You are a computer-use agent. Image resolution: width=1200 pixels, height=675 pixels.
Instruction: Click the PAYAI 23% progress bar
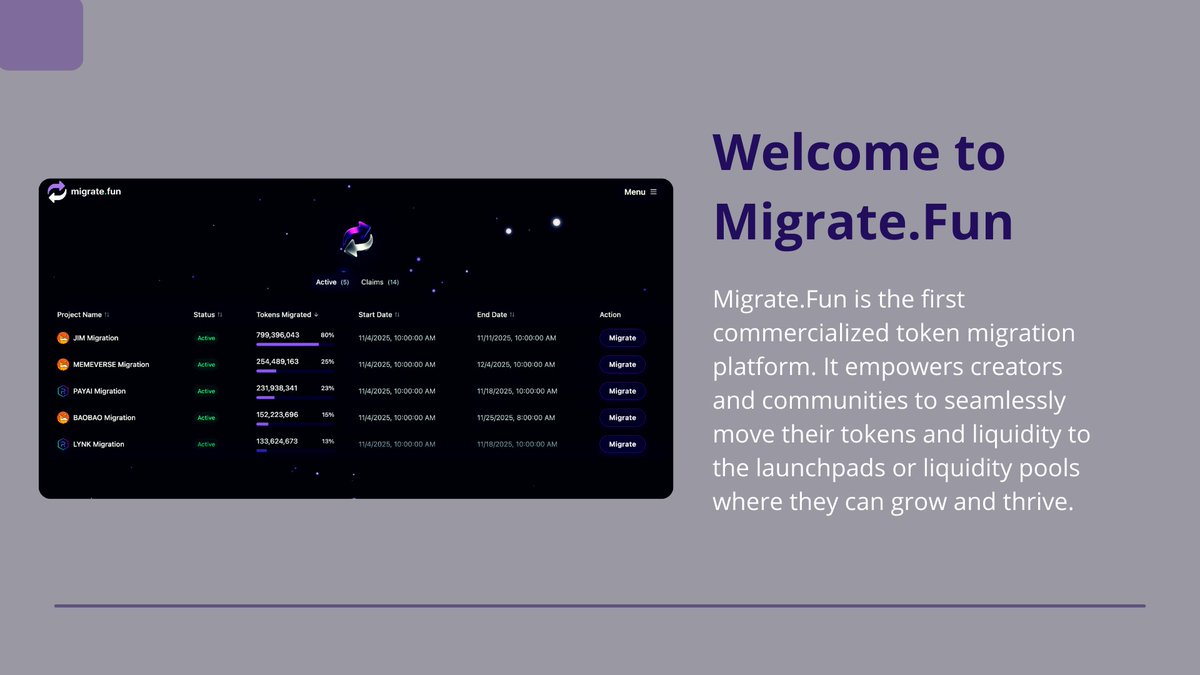295,397
